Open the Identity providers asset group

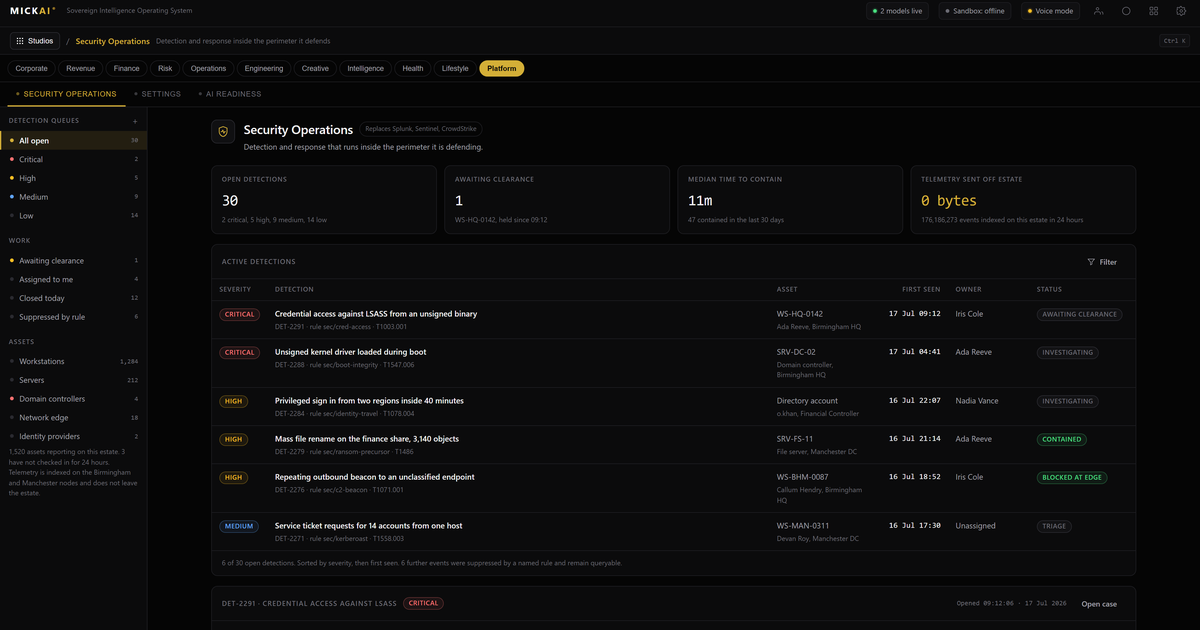pyautogui.click(x=73, y=436)
